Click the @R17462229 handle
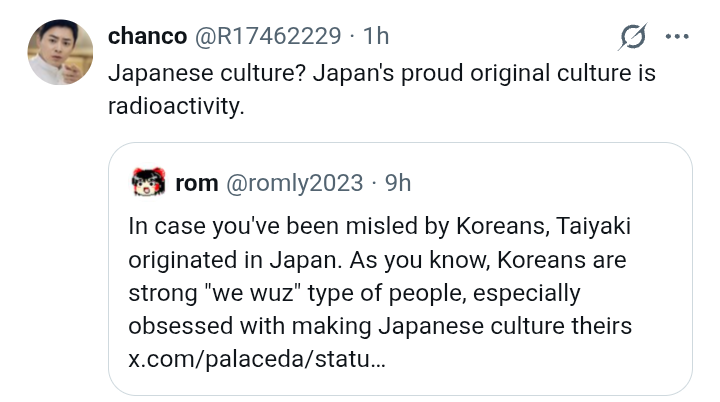 pyautogui.click(x=268, y=36)
